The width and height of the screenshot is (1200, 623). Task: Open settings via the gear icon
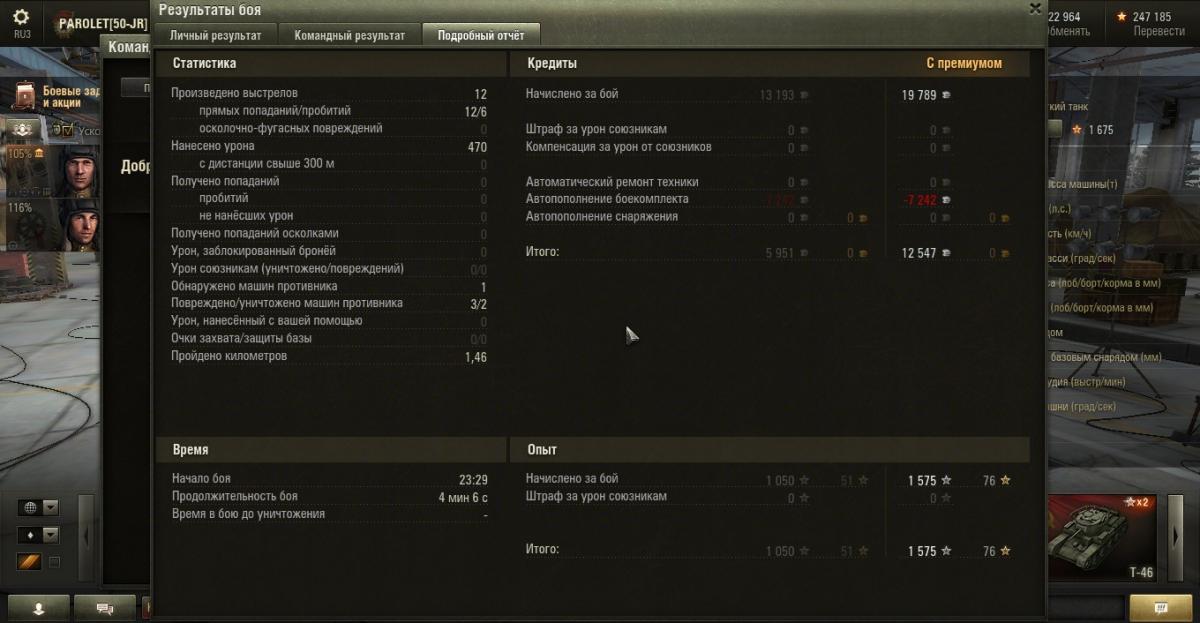click(21, 17)
